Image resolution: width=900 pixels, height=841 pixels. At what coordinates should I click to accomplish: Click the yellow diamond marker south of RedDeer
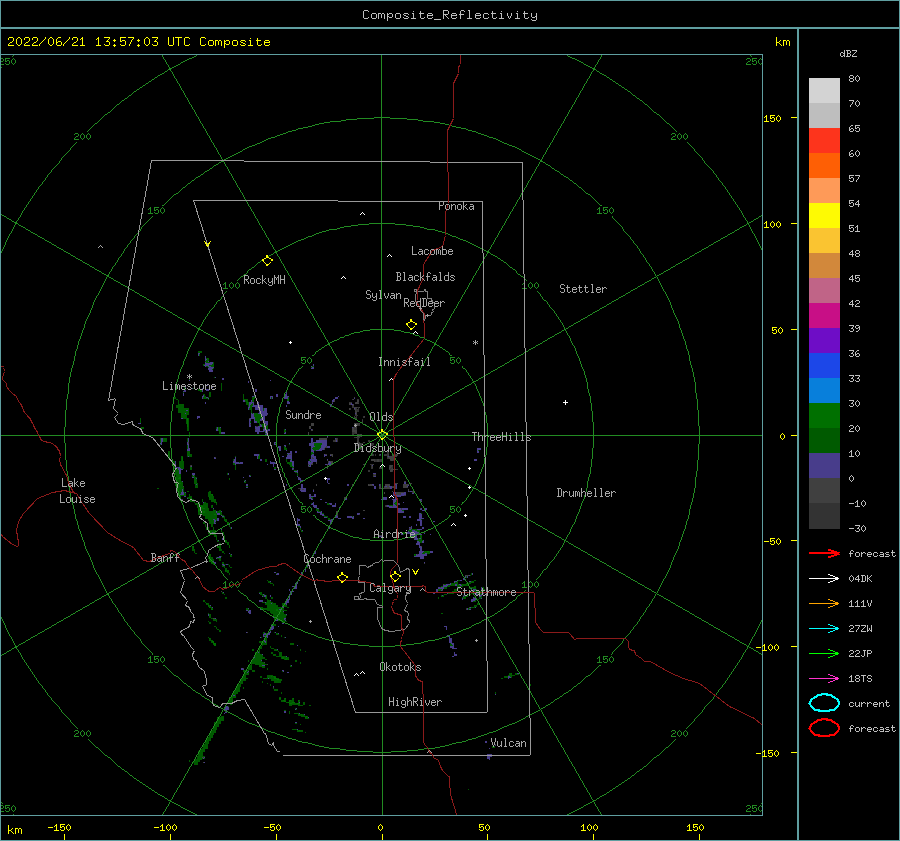[x=412, y=325]
